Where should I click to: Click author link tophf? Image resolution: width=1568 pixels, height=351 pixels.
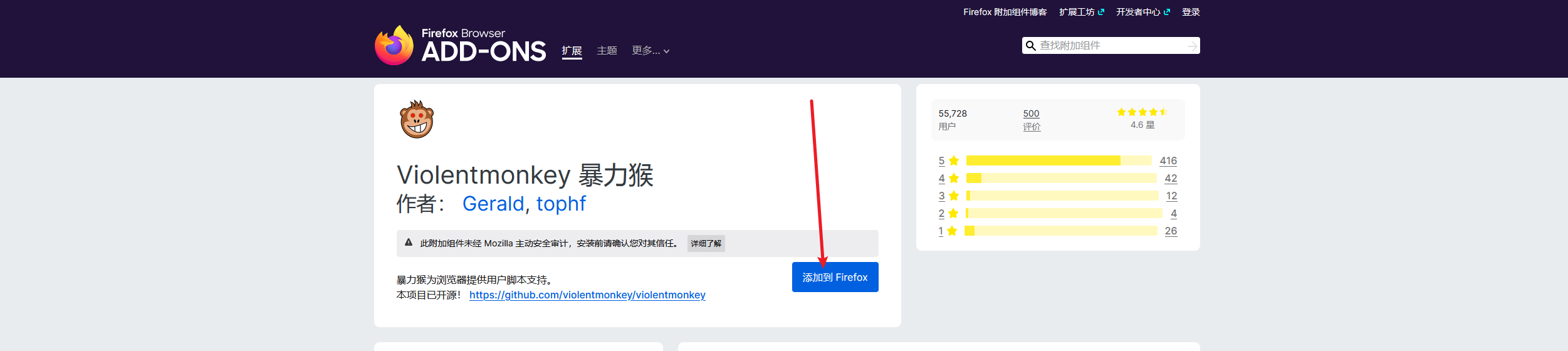561,204
